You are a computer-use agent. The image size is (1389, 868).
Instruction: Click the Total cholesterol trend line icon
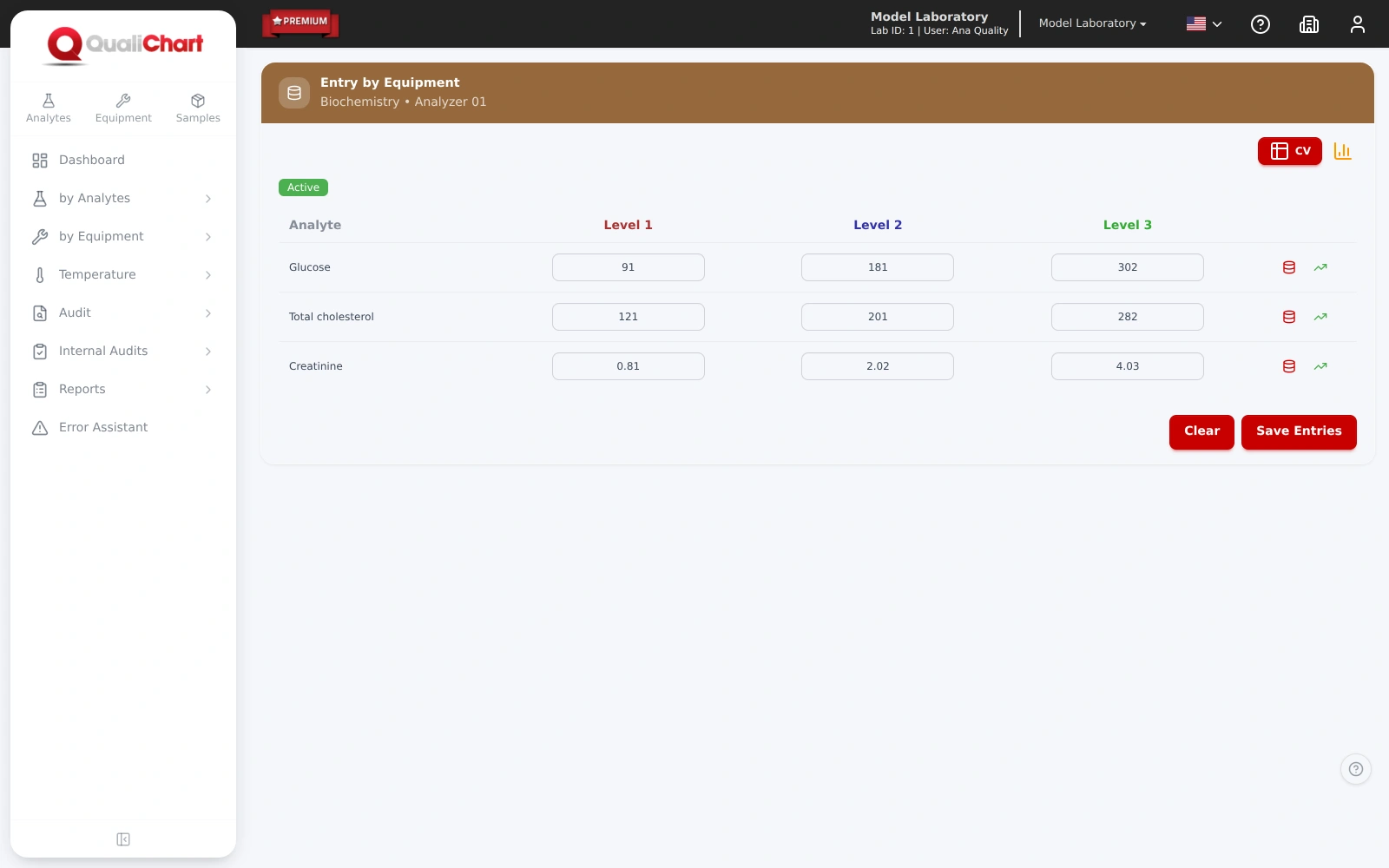point(1320,317)
